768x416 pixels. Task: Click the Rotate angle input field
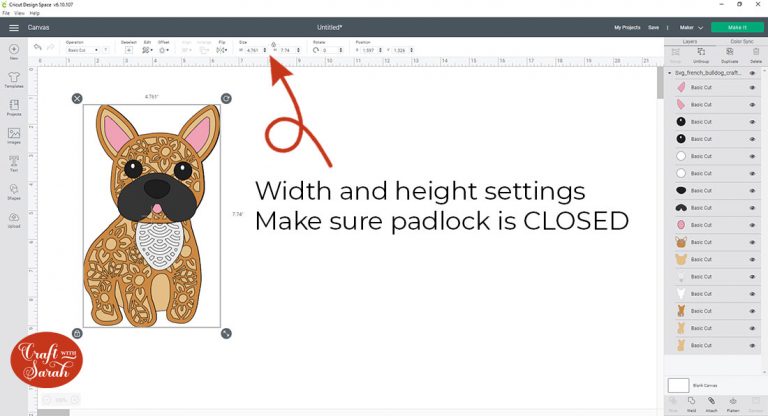coord(330,50)
